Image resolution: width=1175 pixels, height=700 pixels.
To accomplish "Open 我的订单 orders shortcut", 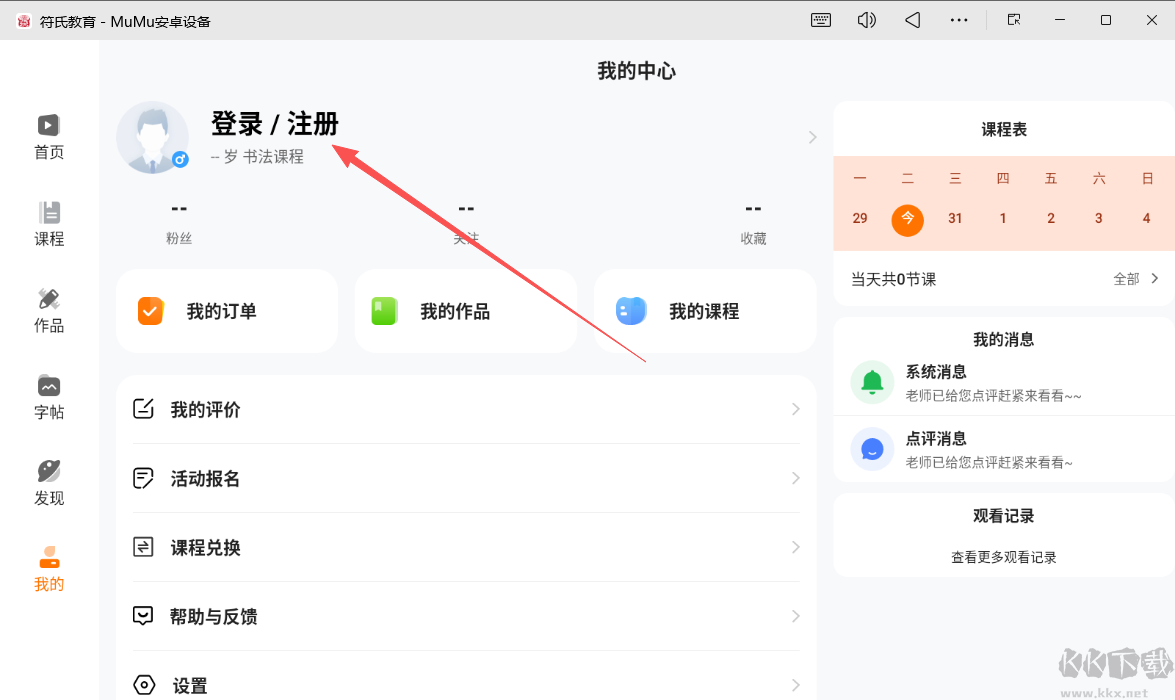I will [x=226, y=311].
